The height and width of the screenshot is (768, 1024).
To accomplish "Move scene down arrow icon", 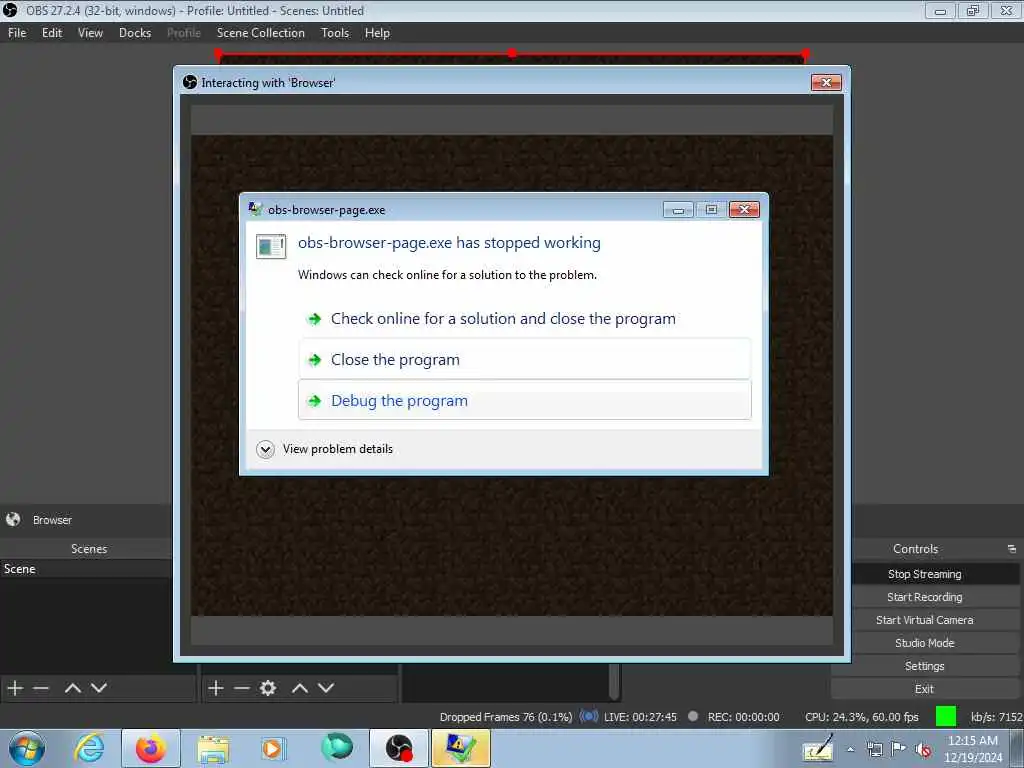I will (x=99, y=688).
